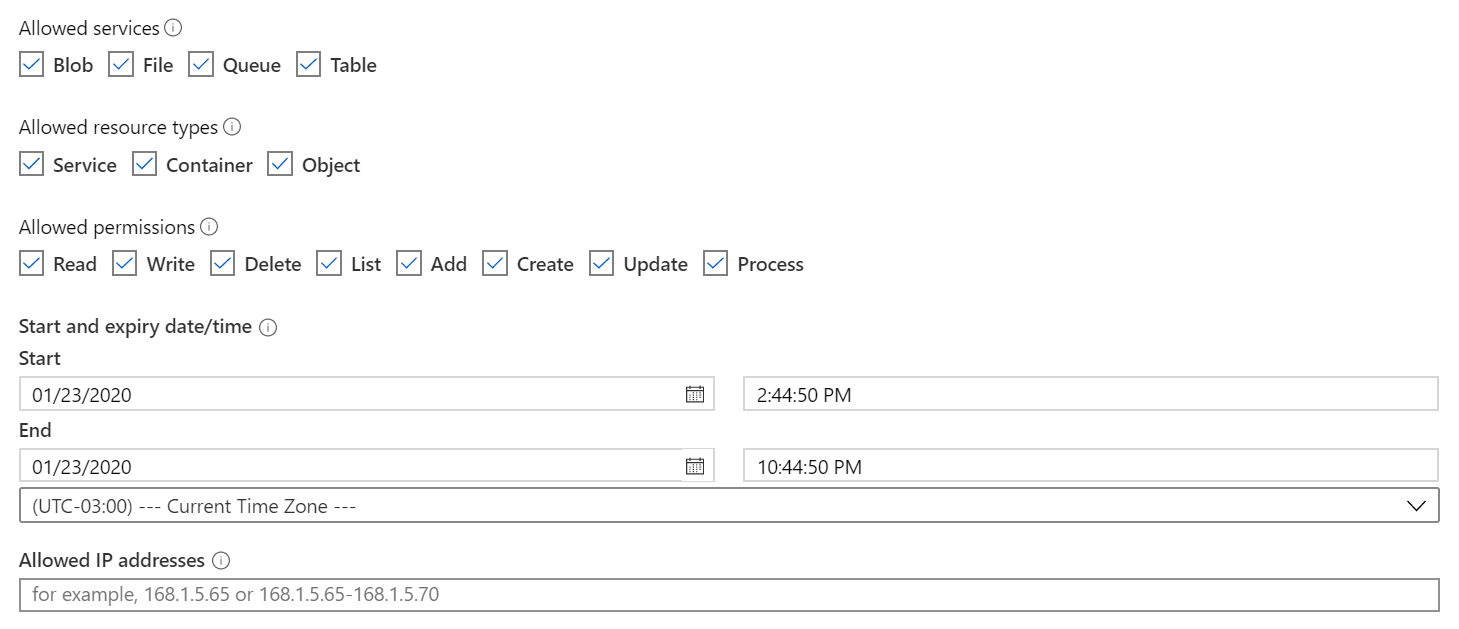
Task: Uncheck the Blob service checkbox
Action: click(x=31, y=65)
